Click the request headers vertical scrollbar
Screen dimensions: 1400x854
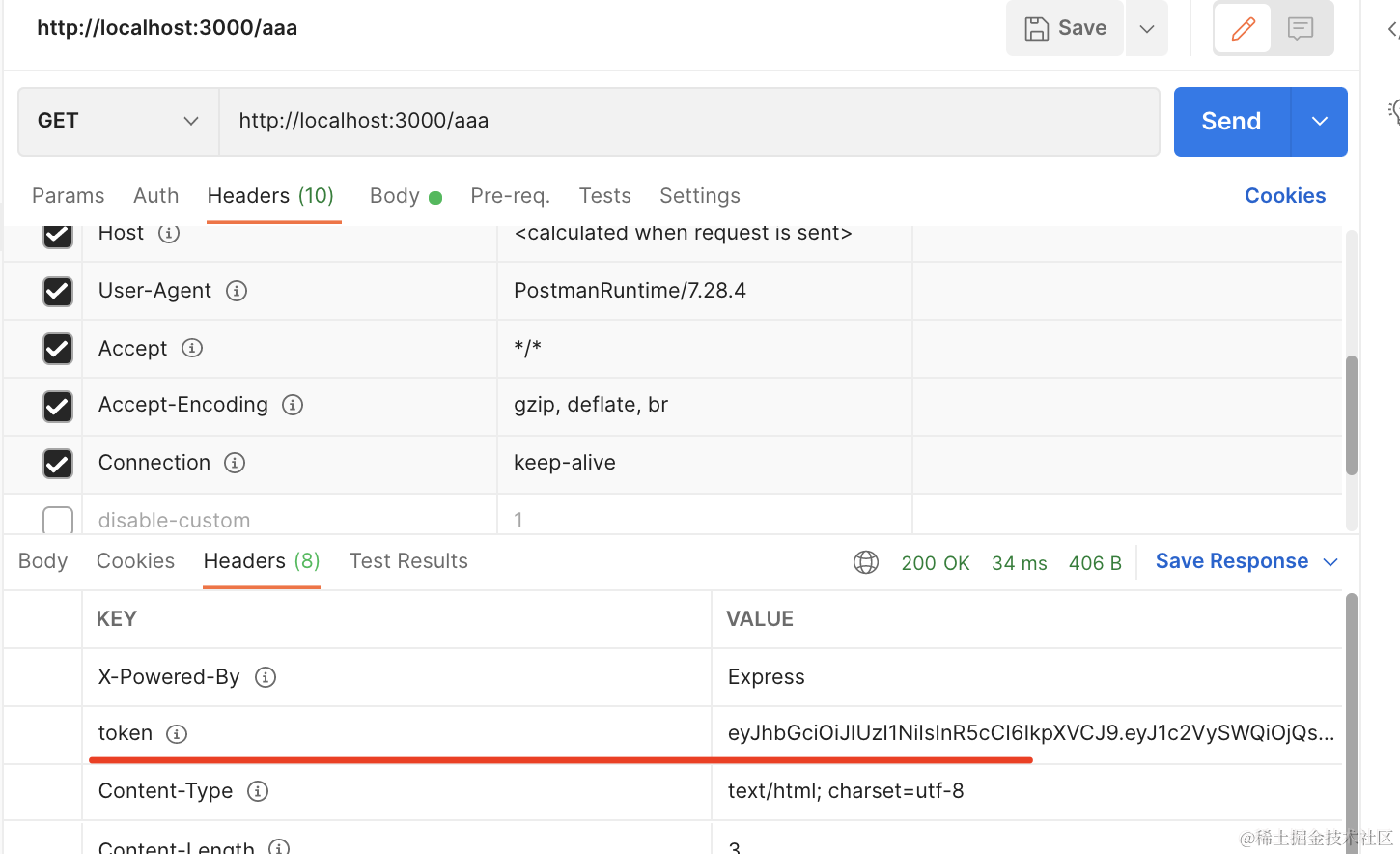pos(1352,415)
